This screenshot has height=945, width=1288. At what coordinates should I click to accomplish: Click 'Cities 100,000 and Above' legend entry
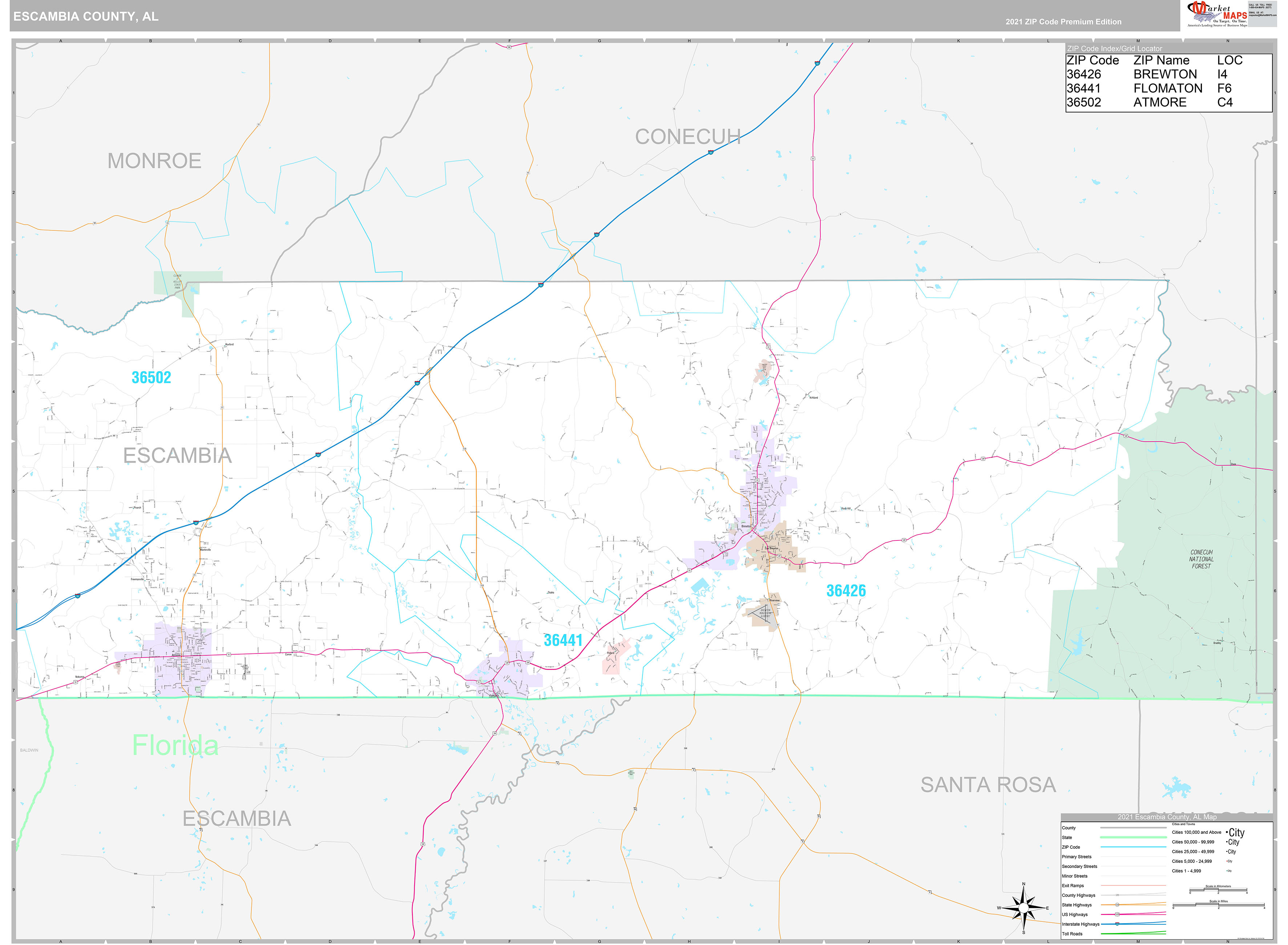point(1196,832)
